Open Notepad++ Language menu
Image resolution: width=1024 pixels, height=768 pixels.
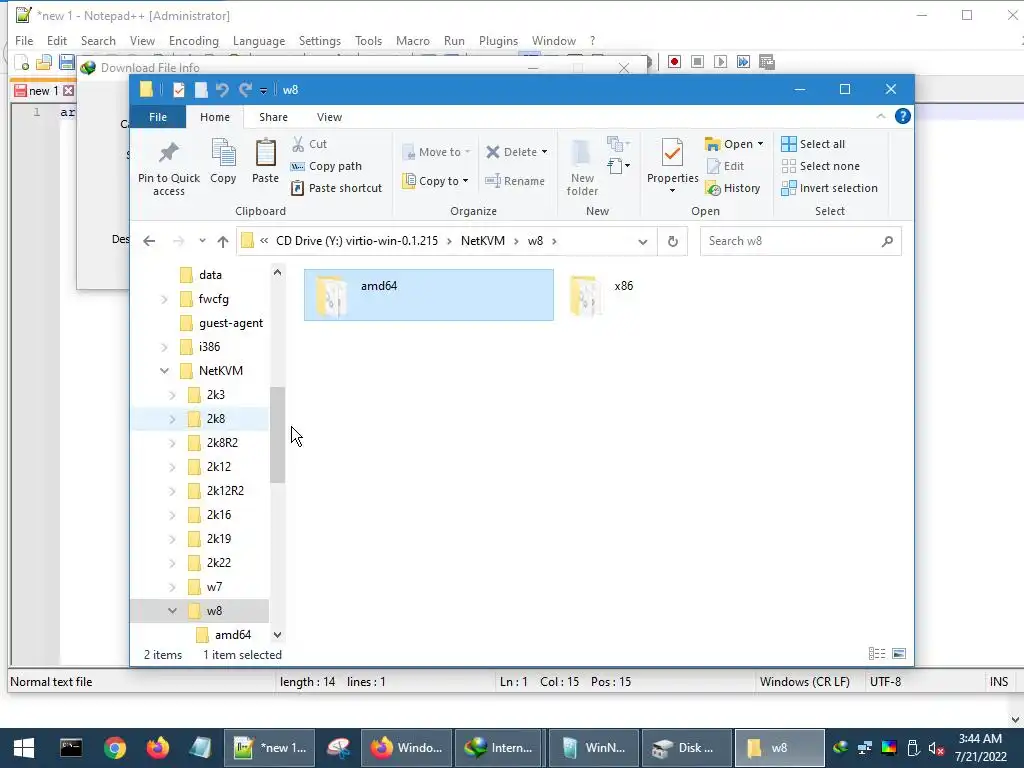[x=259, y=40]
